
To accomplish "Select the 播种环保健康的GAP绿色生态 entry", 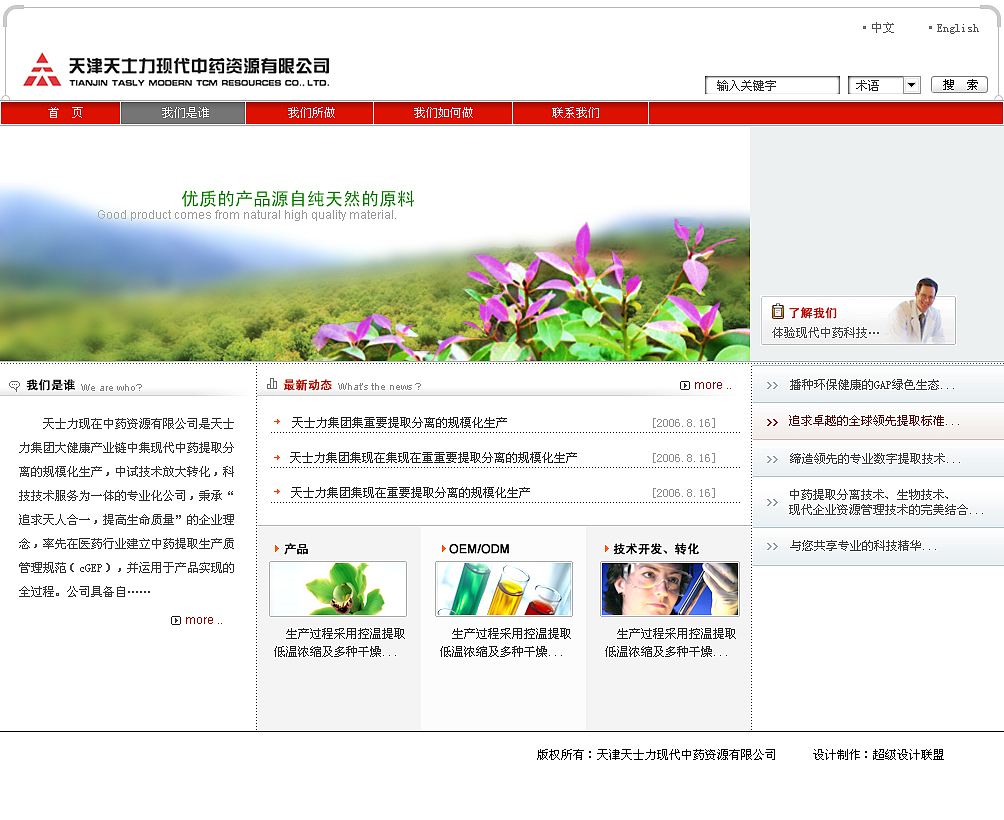I will coord(870,385).
